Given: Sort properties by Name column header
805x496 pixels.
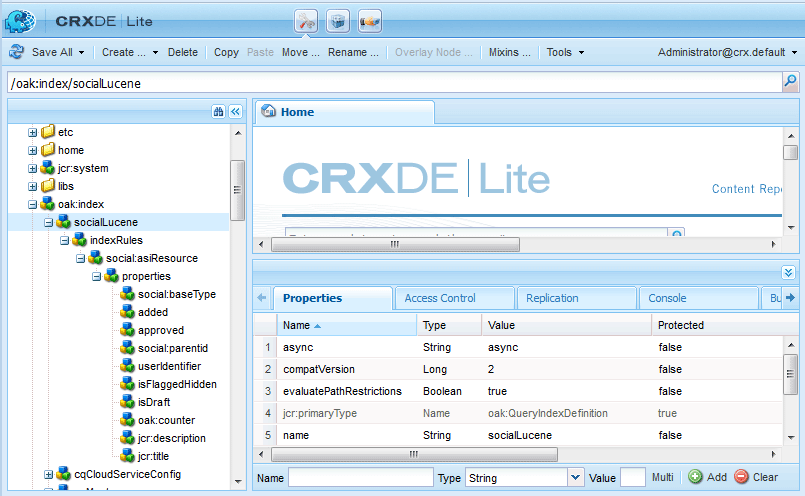Looking at the screenshot, I should click(x=346, y=326).
